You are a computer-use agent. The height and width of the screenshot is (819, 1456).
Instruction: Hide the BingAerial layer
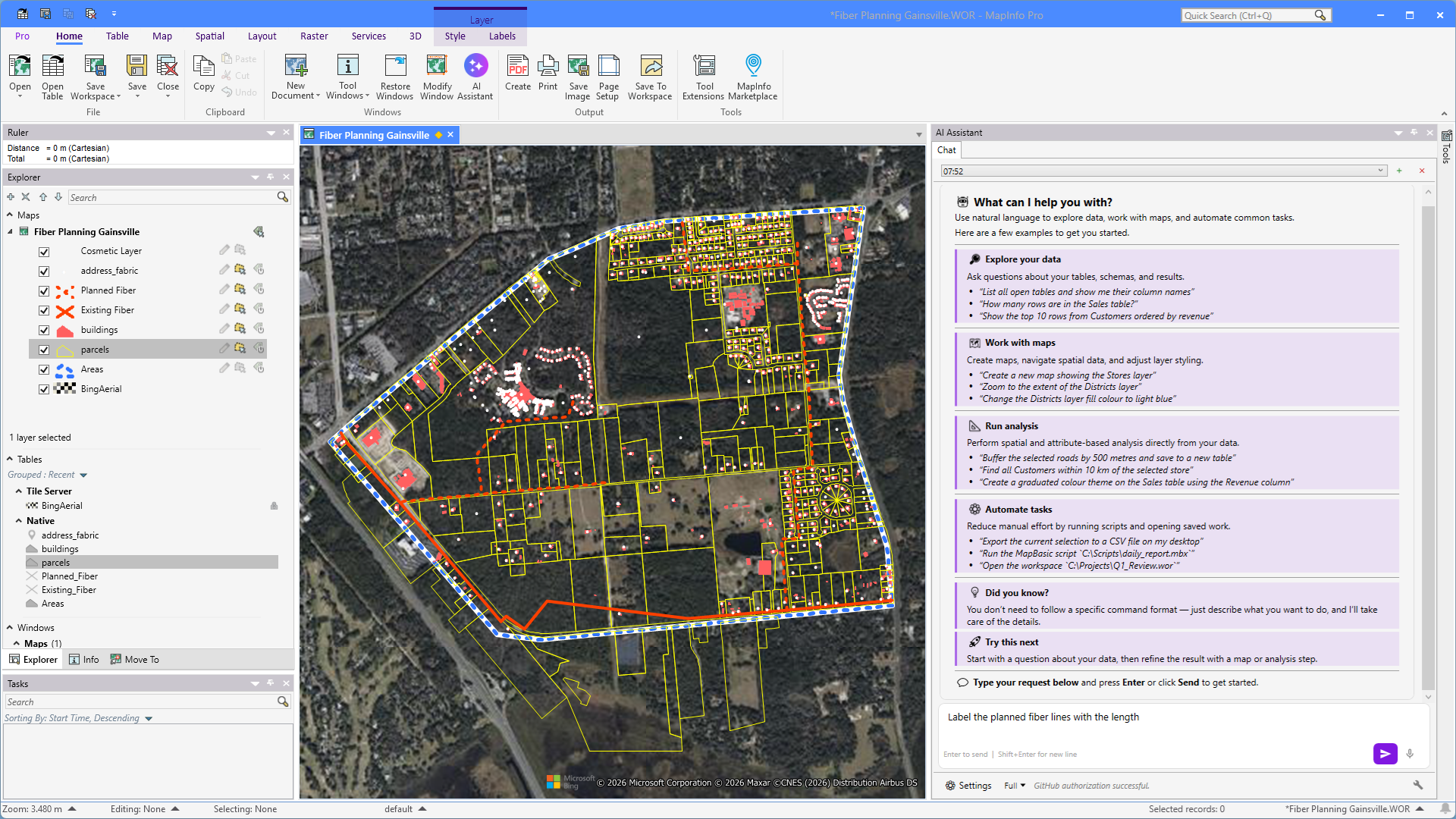tap(44, 390)
